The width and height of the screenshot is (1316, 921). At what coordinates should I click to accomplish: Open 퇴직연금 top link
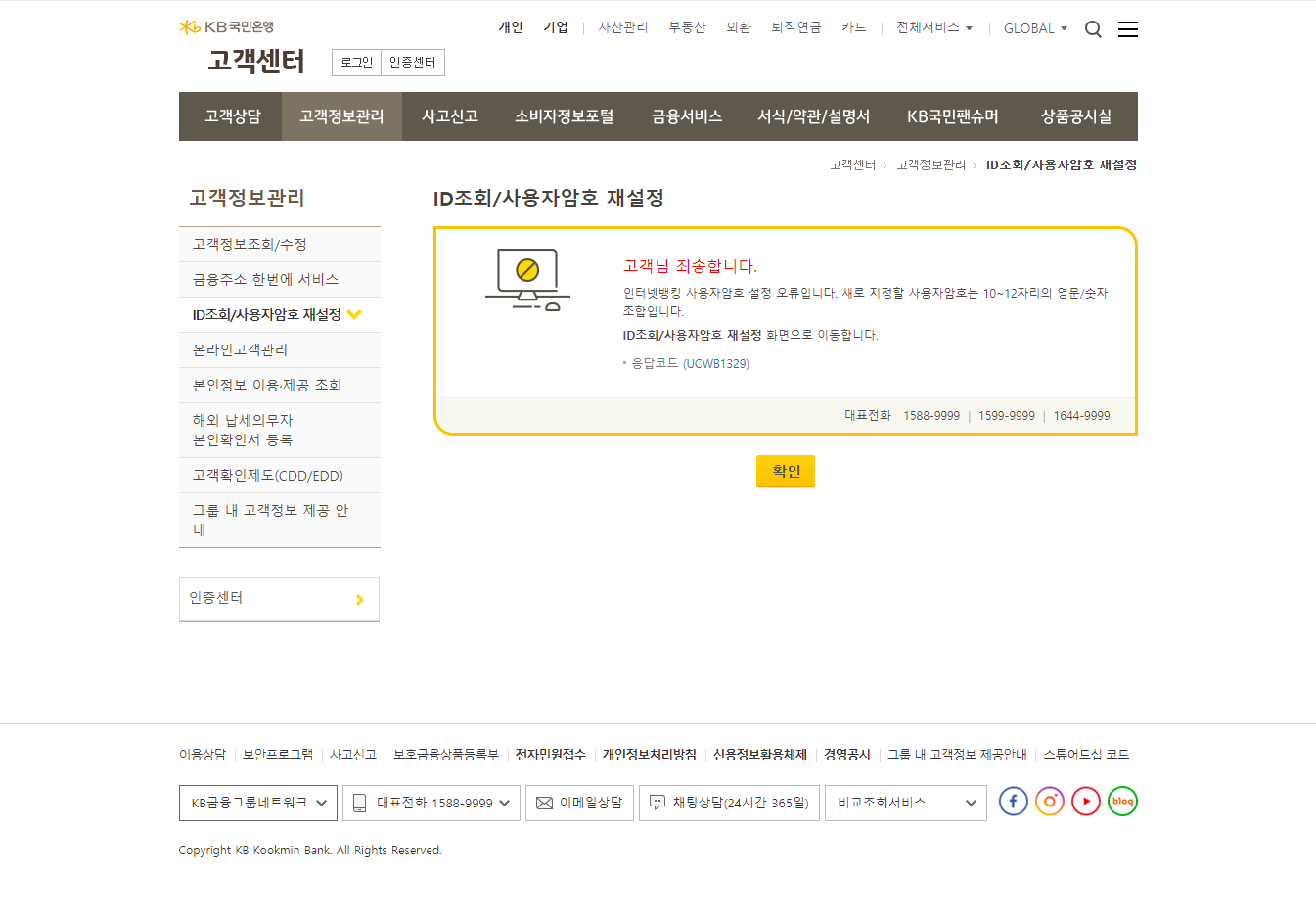(x=796, y=27)
